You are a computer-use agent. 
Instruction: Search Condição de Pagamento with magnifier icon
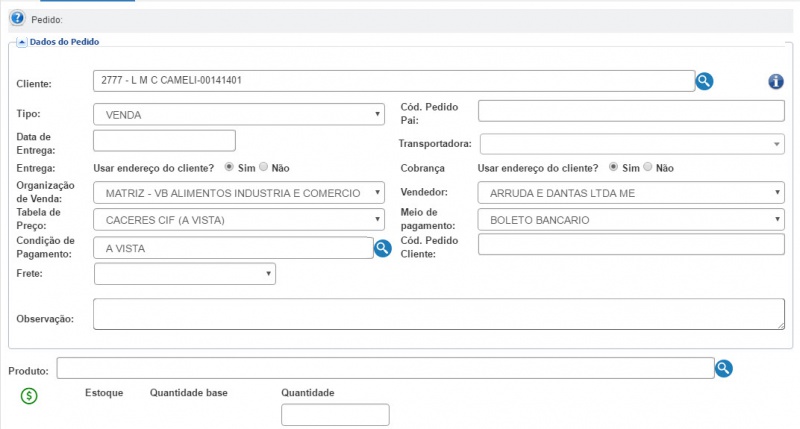pyautogui.click(x=383, y=248)
